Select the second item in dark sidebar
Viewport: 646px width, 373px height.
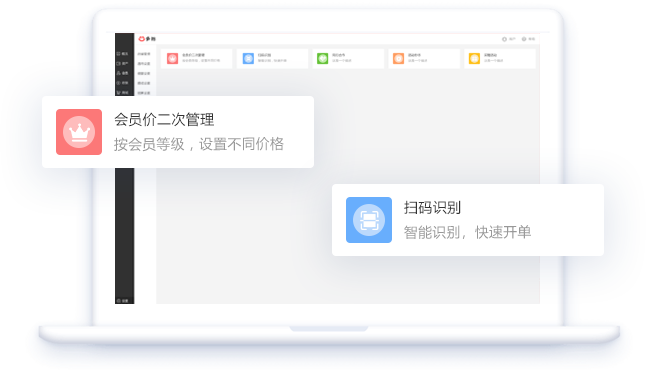tap(122, 63)
